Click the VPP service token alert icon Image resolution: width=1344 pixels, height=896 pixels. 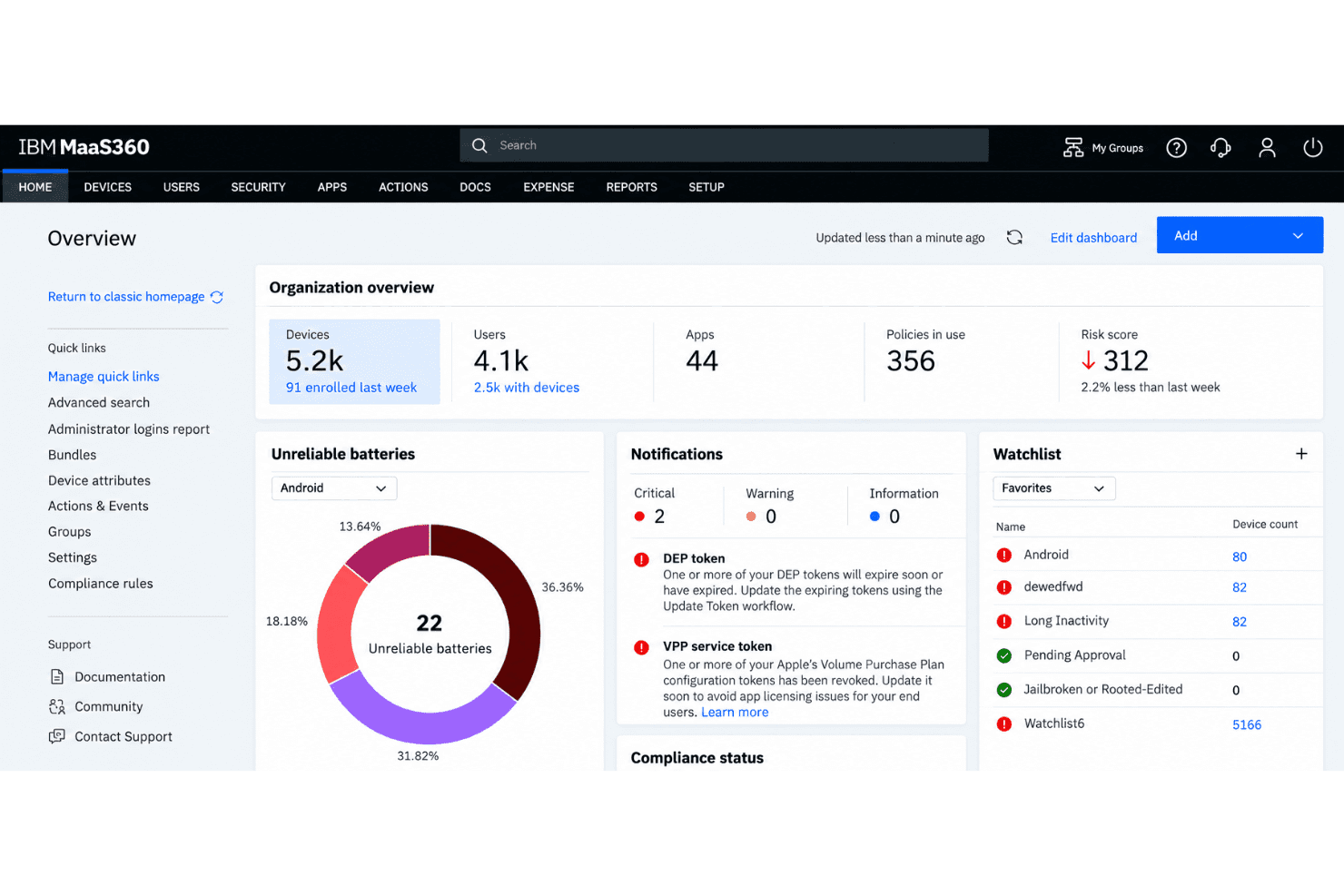pyautogui.click(x=641, y=647)
